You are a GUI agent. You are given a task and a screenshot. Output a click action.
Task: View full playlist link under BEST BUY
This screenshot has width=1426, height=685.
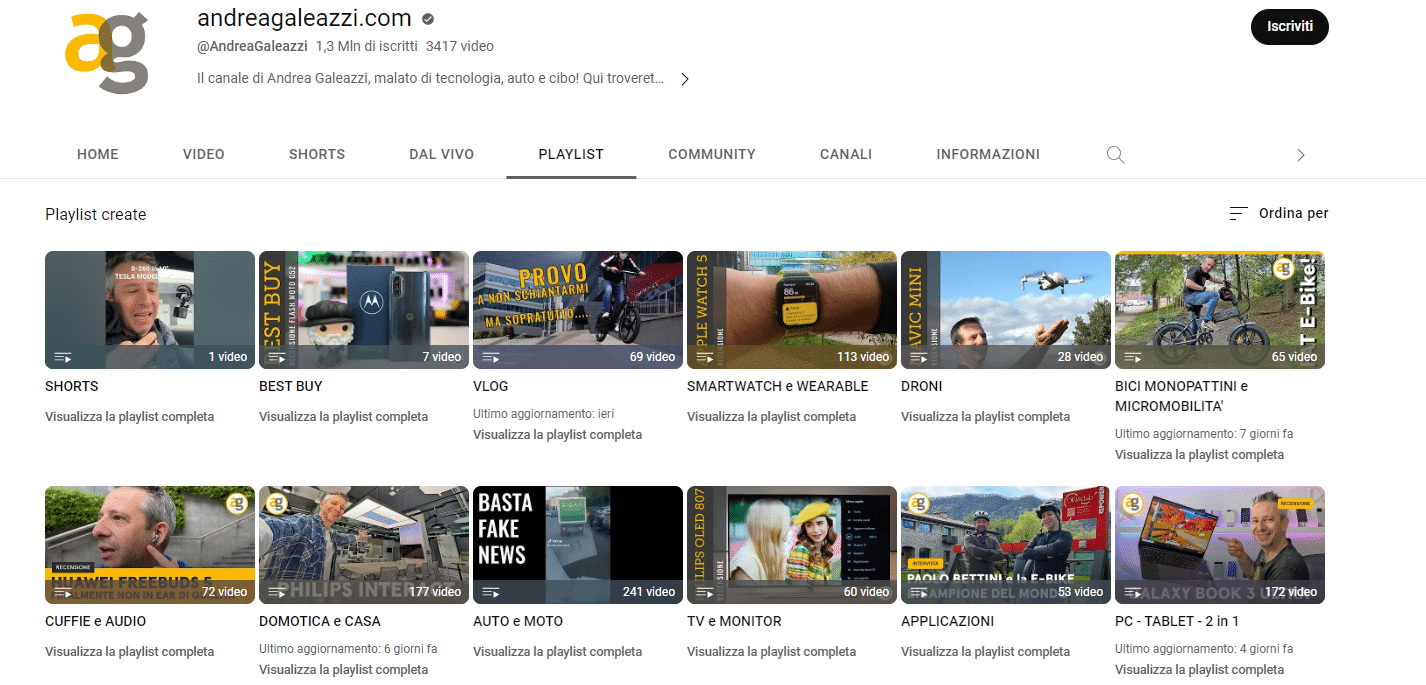tap(343, 417)
